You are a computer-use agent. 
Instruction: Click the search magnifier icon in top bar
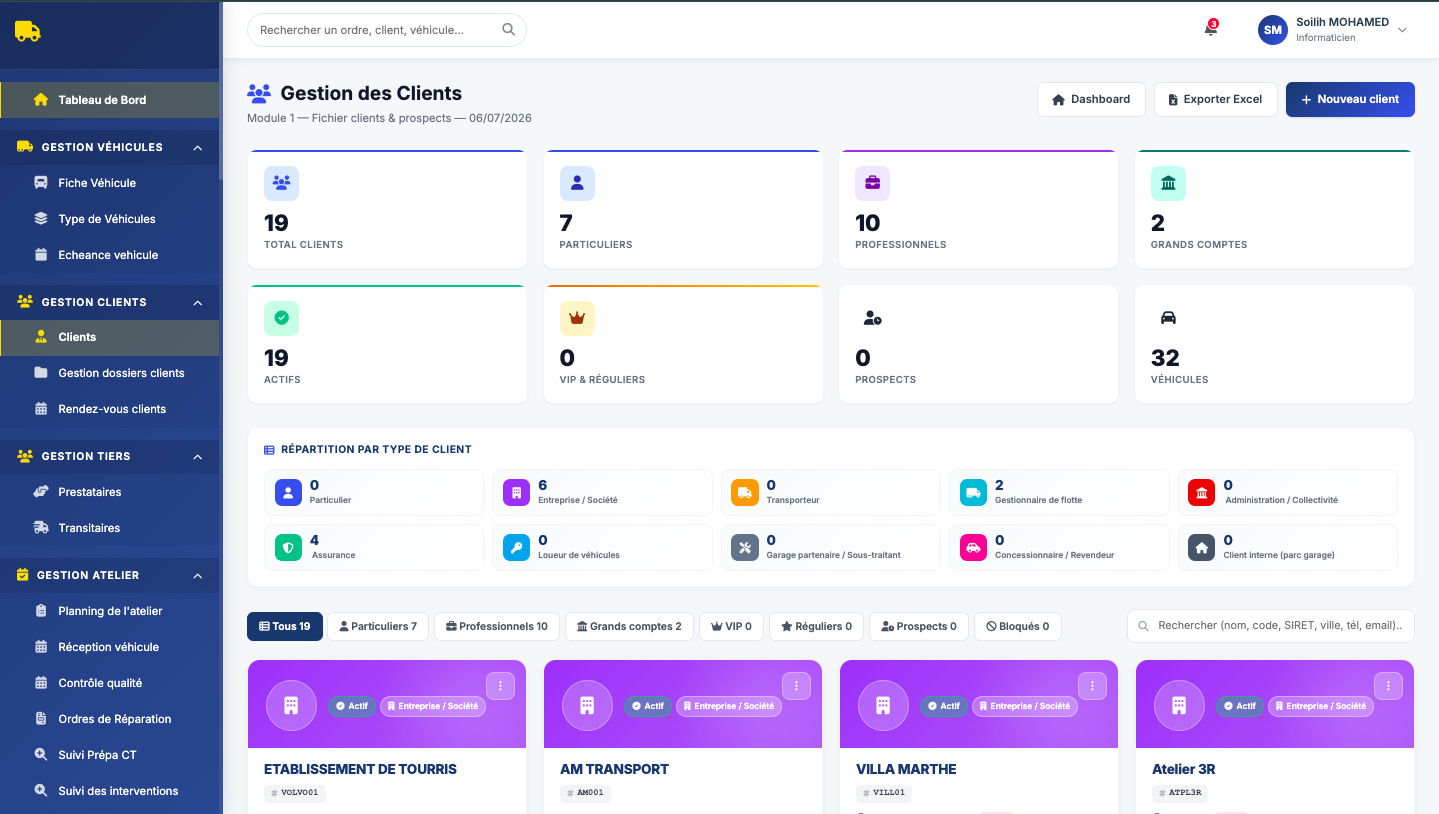tap(508, 30)
